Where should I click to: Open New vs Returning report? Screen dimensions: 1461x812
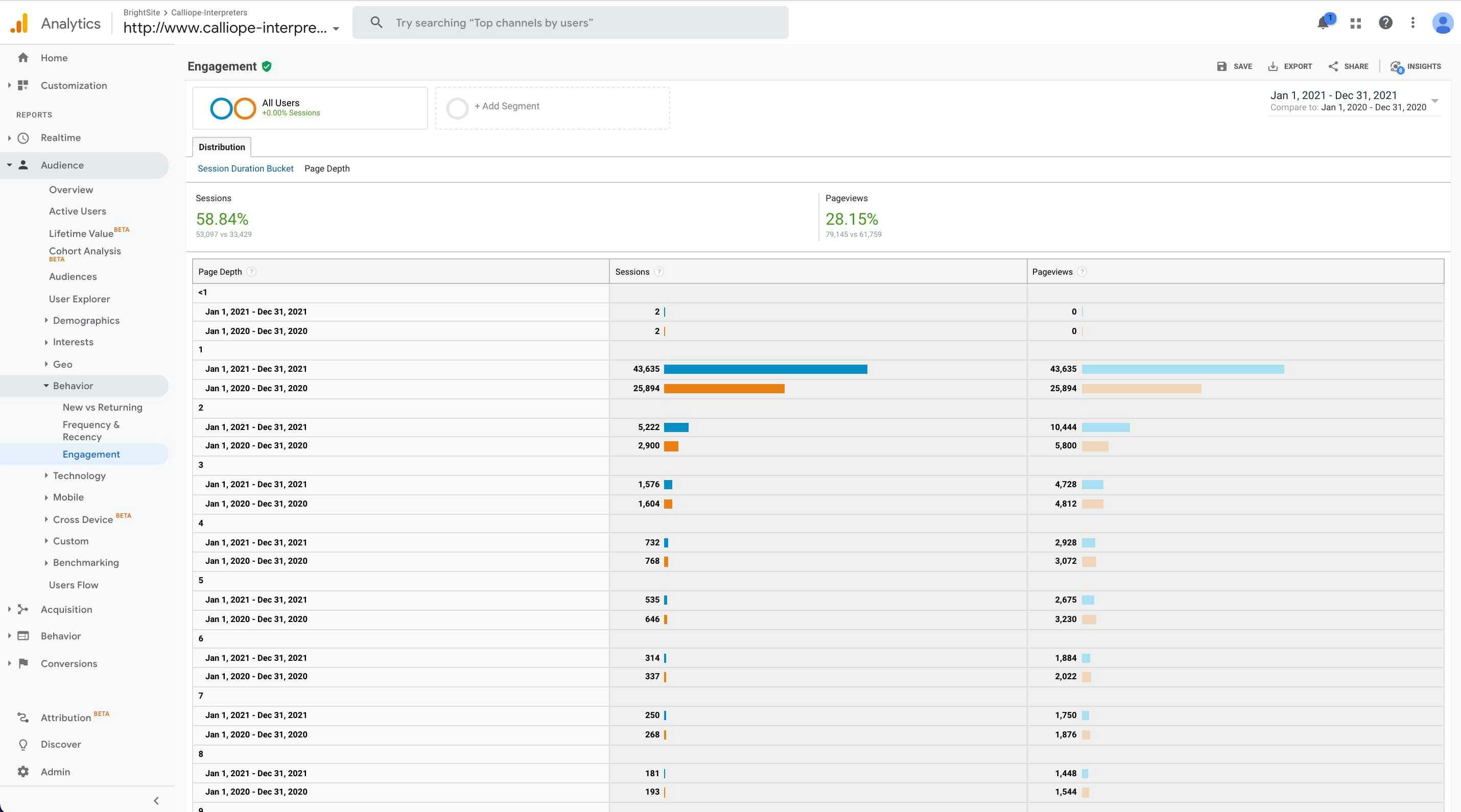(102, 407)
